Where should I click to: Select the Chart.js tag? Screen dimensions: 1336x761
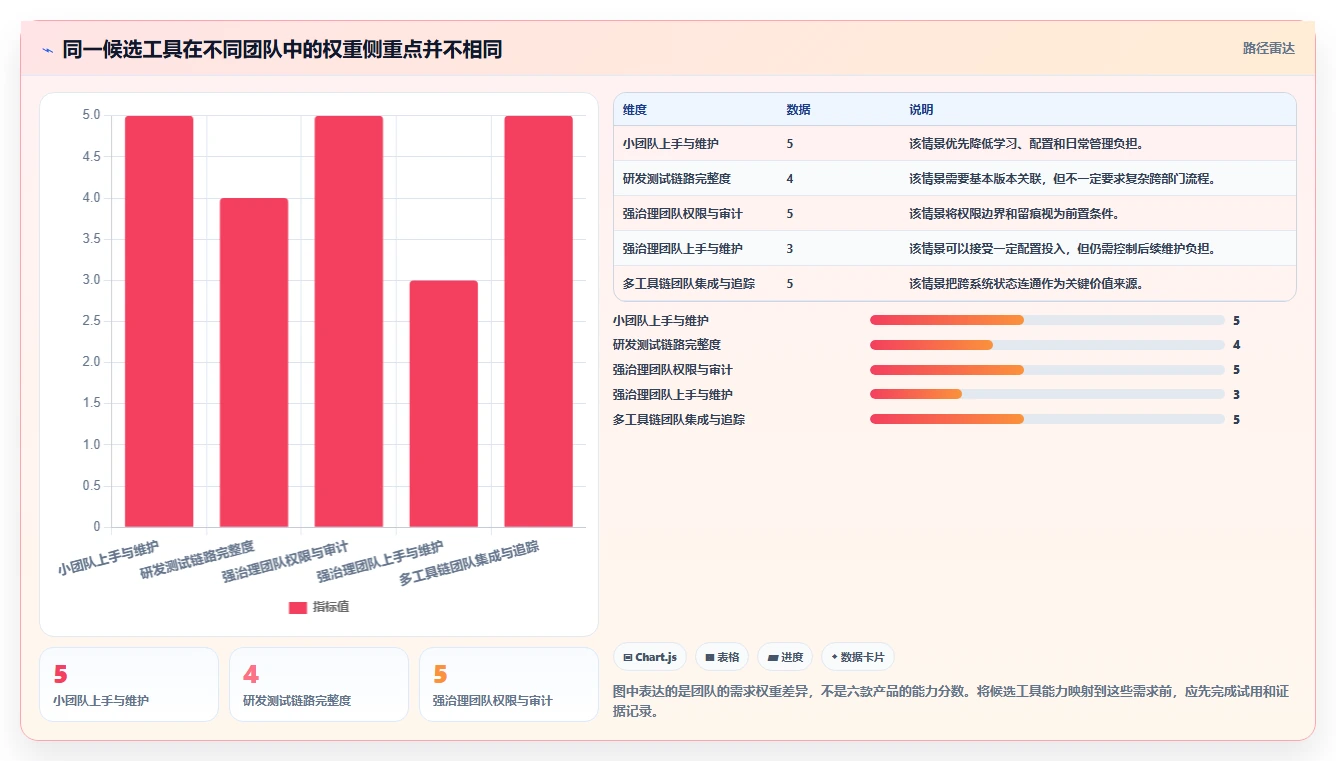click(x=650, y=657)
